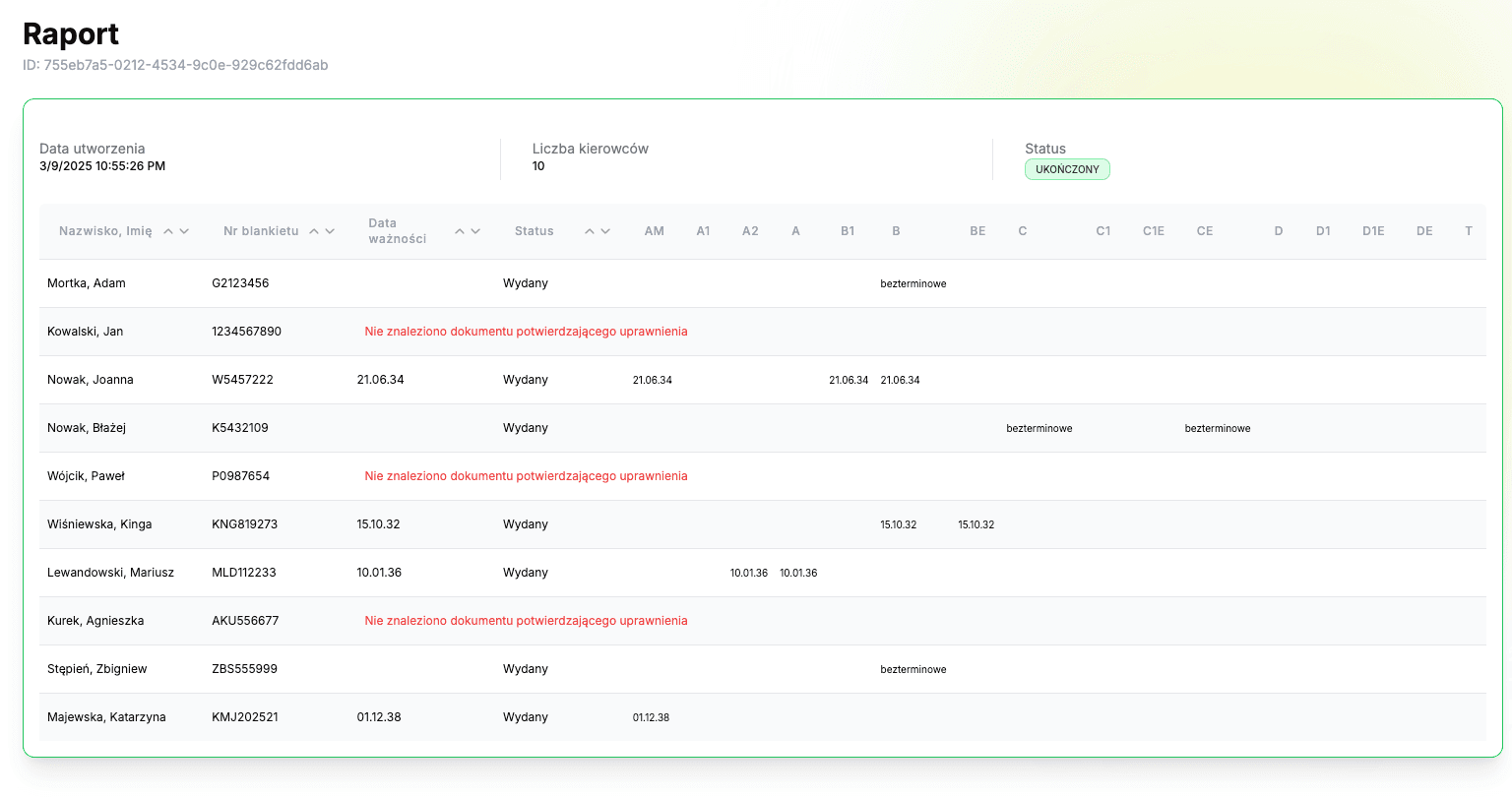Image resolution: width=1512 pixels, height=797 pixels.
Task: Click the C1E category column header
Action: 1154,231
